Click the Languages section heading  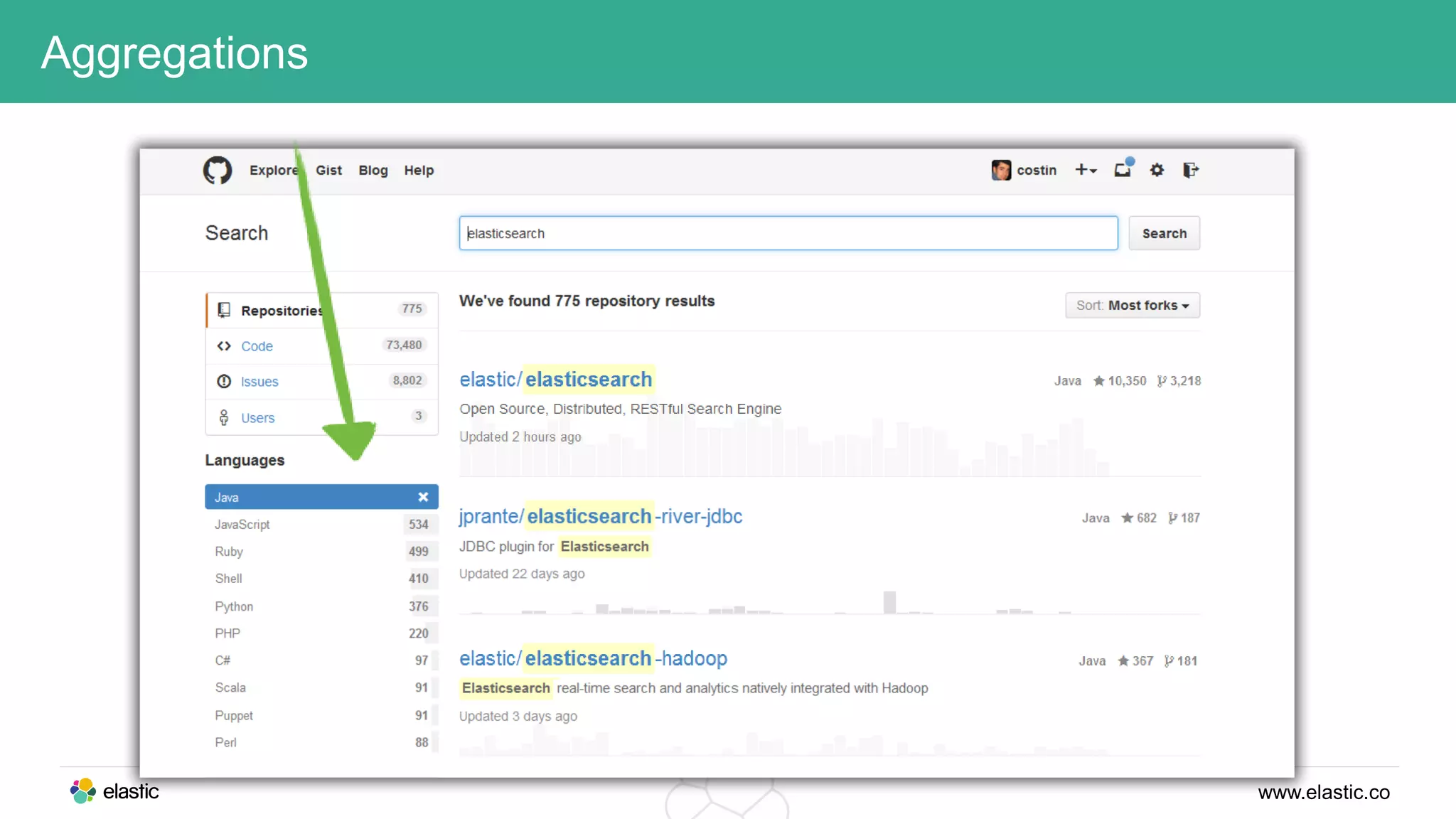click(245, 461)
